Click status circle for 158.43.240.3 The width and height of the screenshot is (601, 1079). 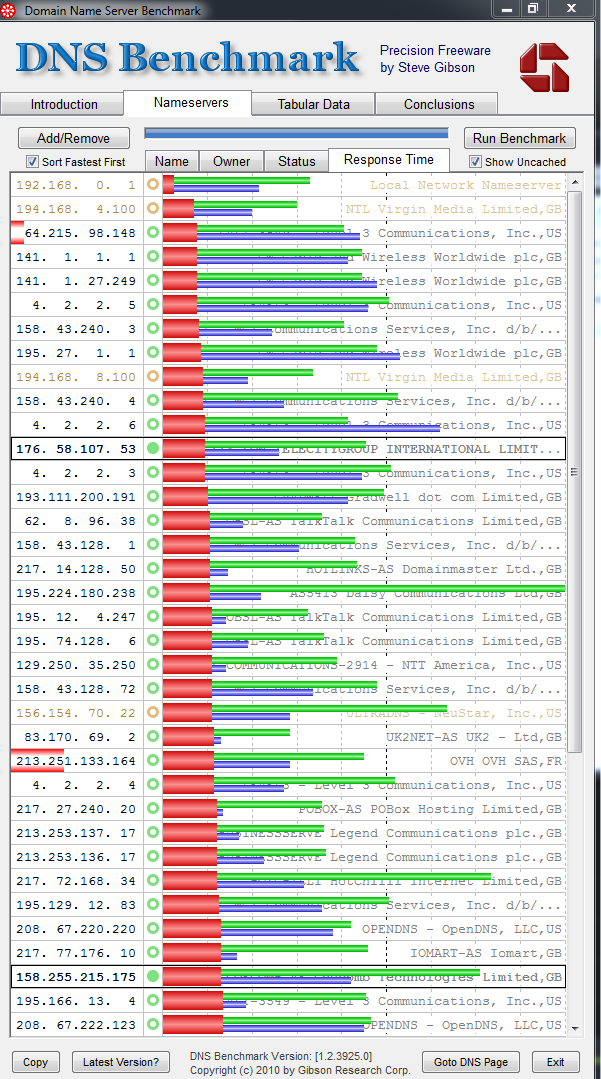pyautogui.click(x=153, y=329)
